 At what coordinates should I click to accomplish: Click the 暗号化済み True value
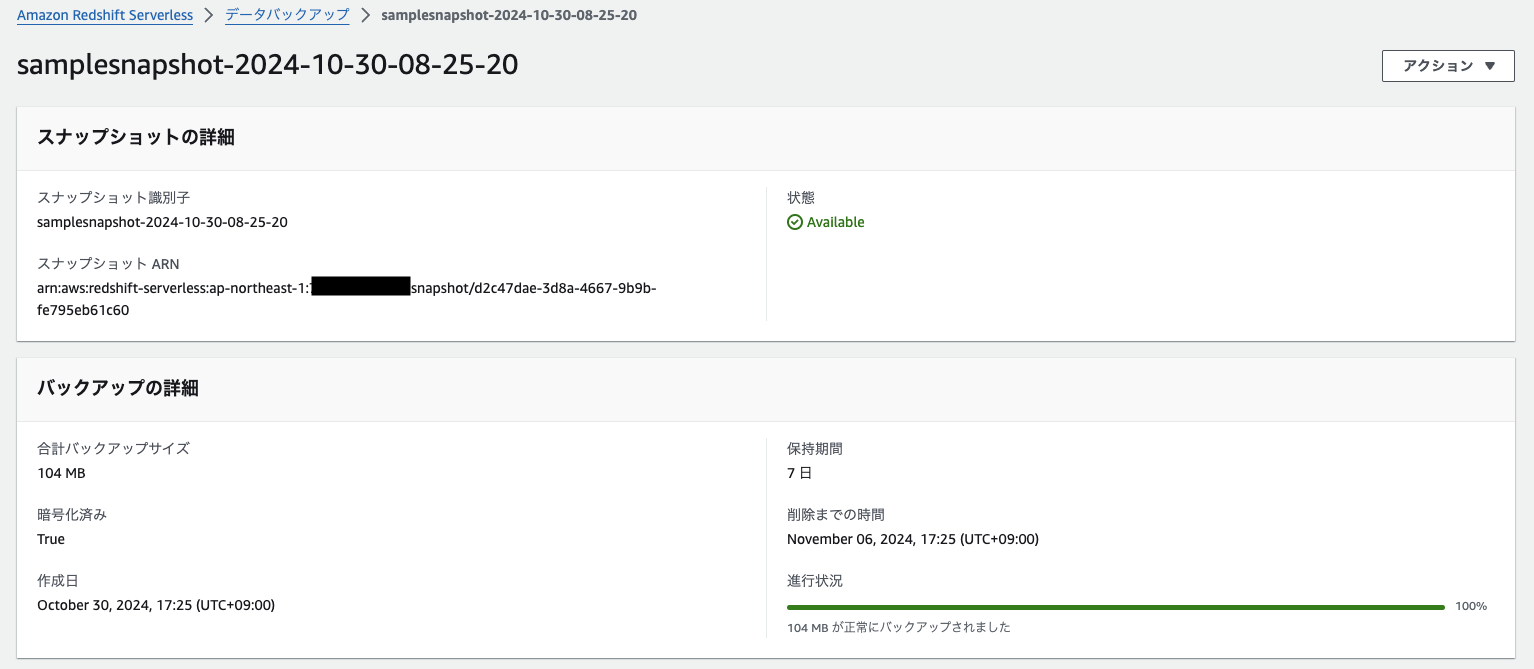51,539
